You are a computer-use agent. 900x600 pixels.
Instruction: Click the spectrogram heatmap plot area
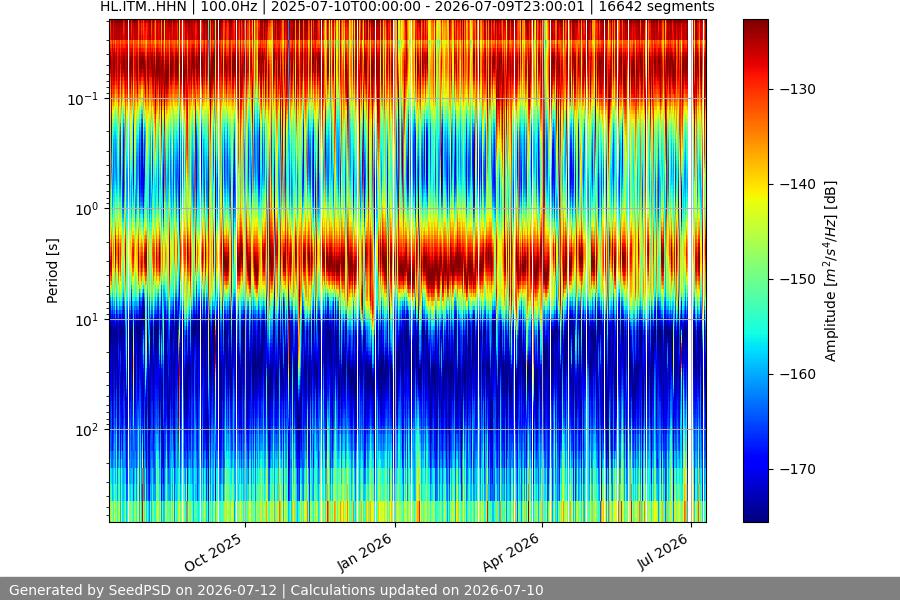(x=408, y=271)
